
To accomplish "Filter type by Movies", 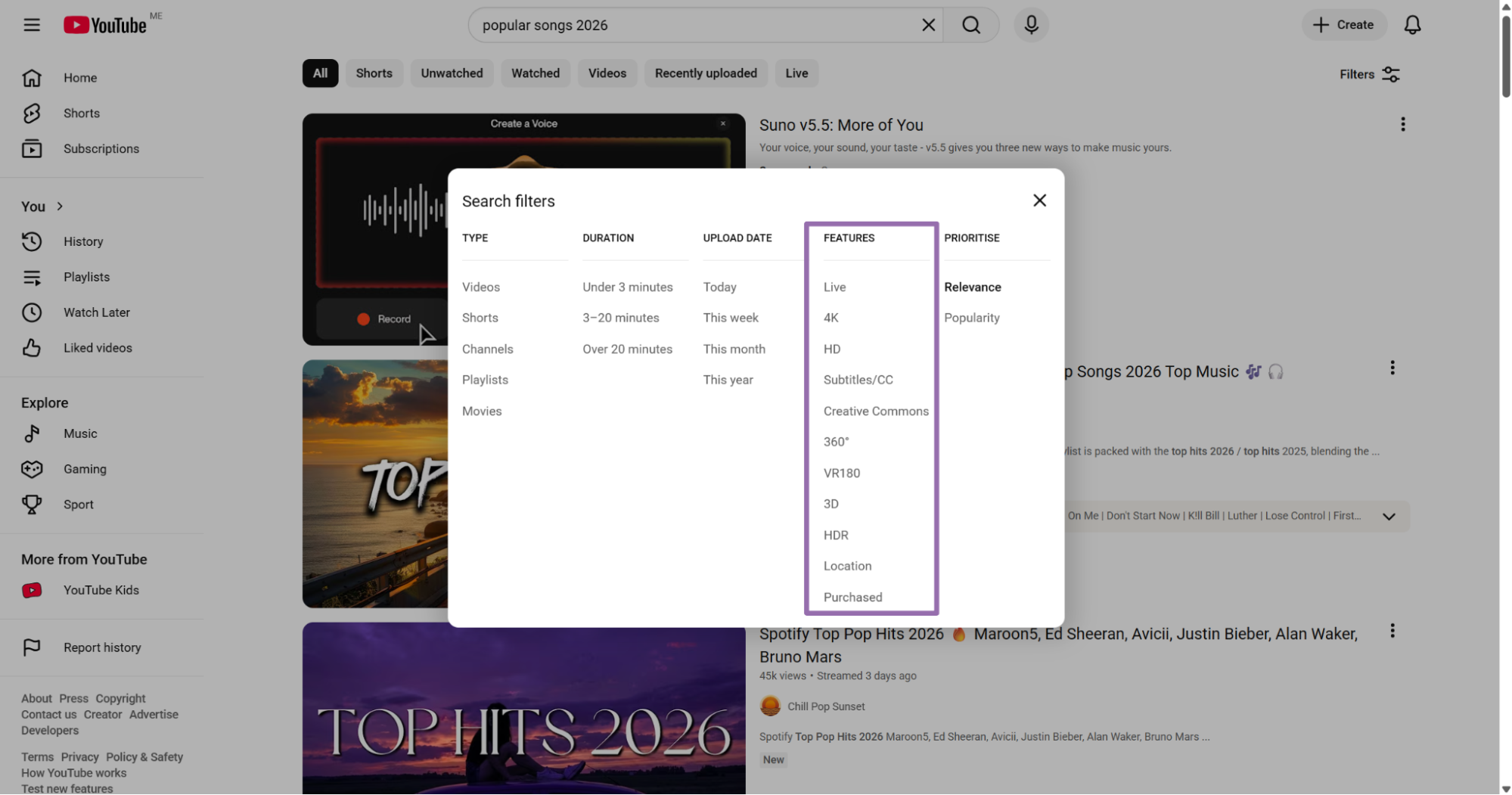I will tap(482, 411).
